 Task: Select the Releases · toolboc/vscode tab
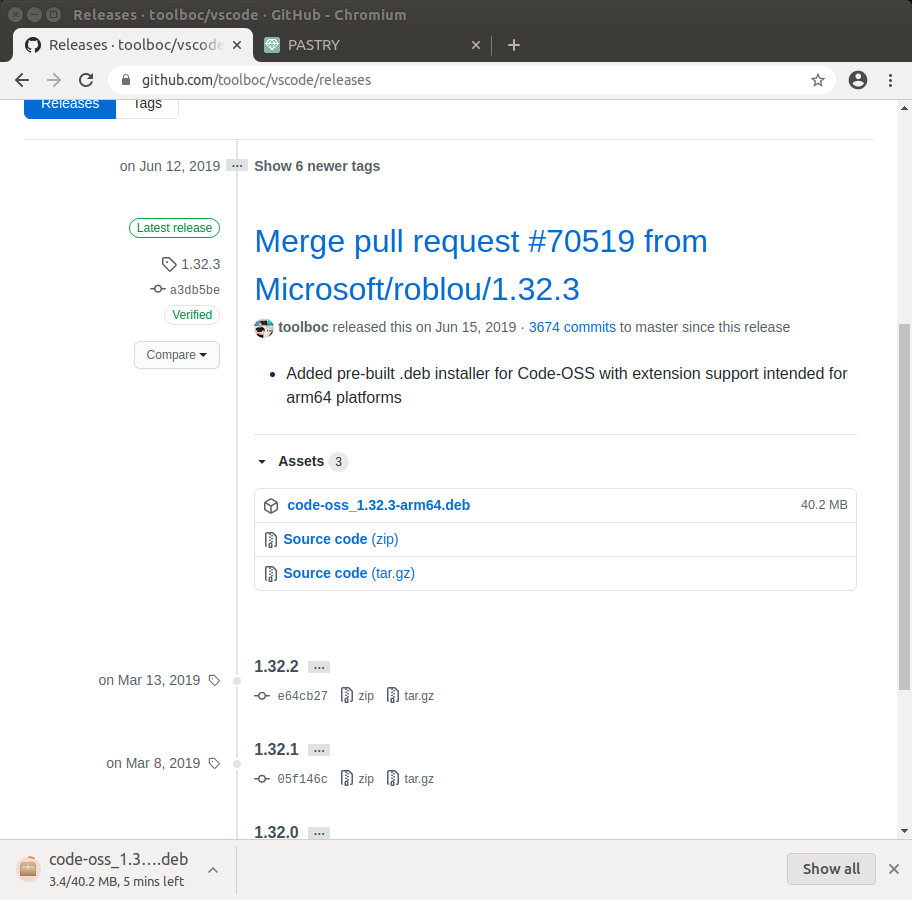point(133,45)
